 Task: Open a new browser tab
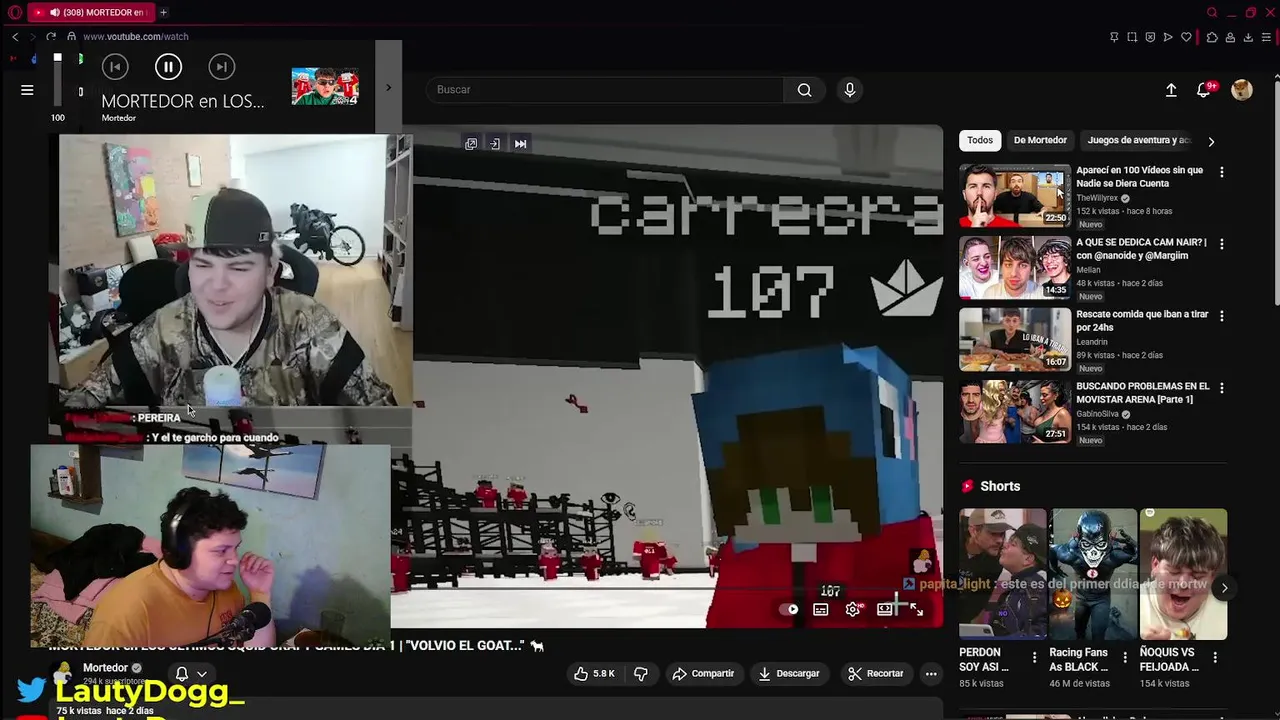coord(163,12)
